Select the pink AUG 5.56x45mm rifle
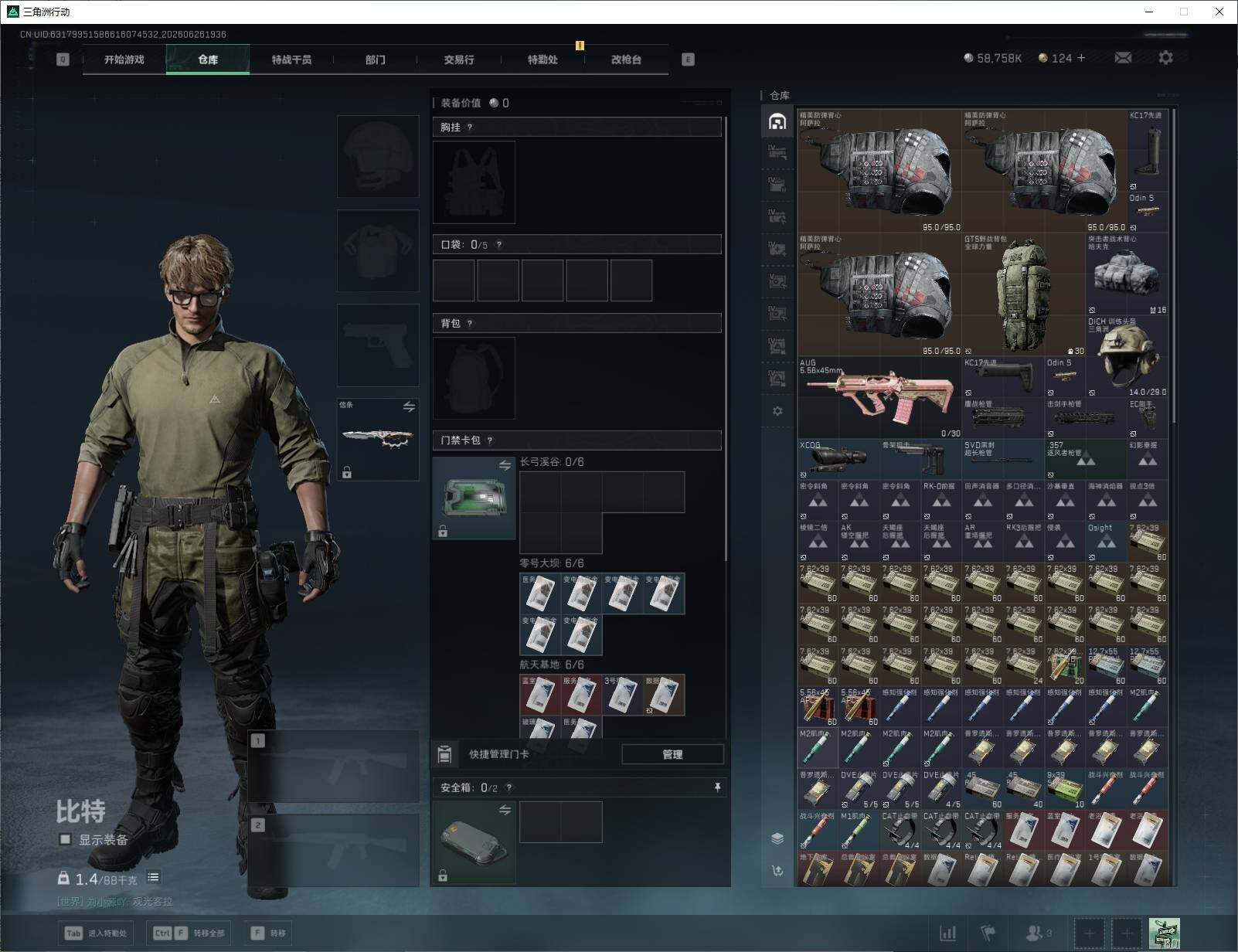Viewport: 1238px width, 952px height. pos(879,398)
